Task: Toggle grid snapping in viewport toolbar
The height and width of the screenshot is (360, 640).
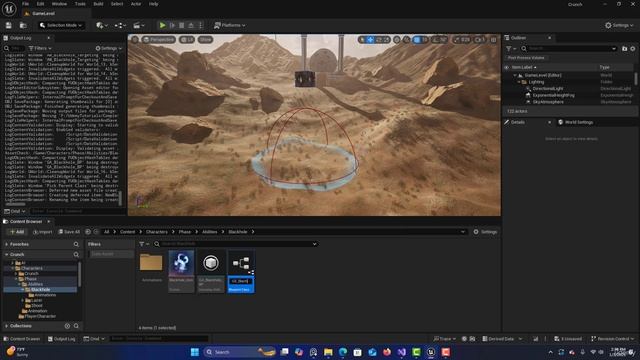Action: [x=417, y=40]
